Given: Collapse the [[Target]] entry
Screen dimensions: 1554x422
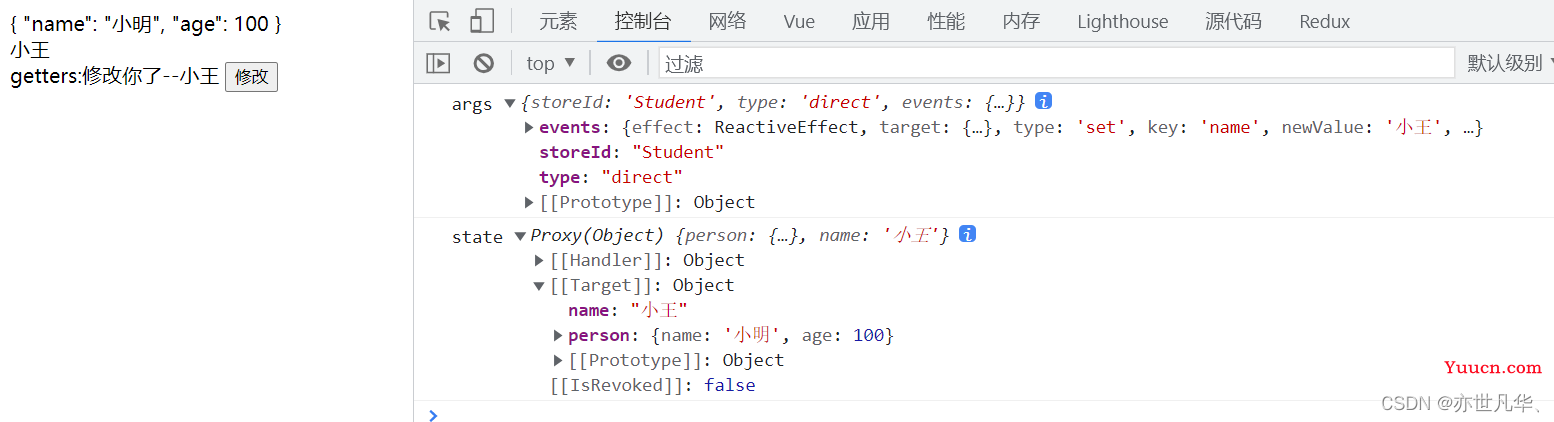Looking at the screenshot, I should point(540,285).
